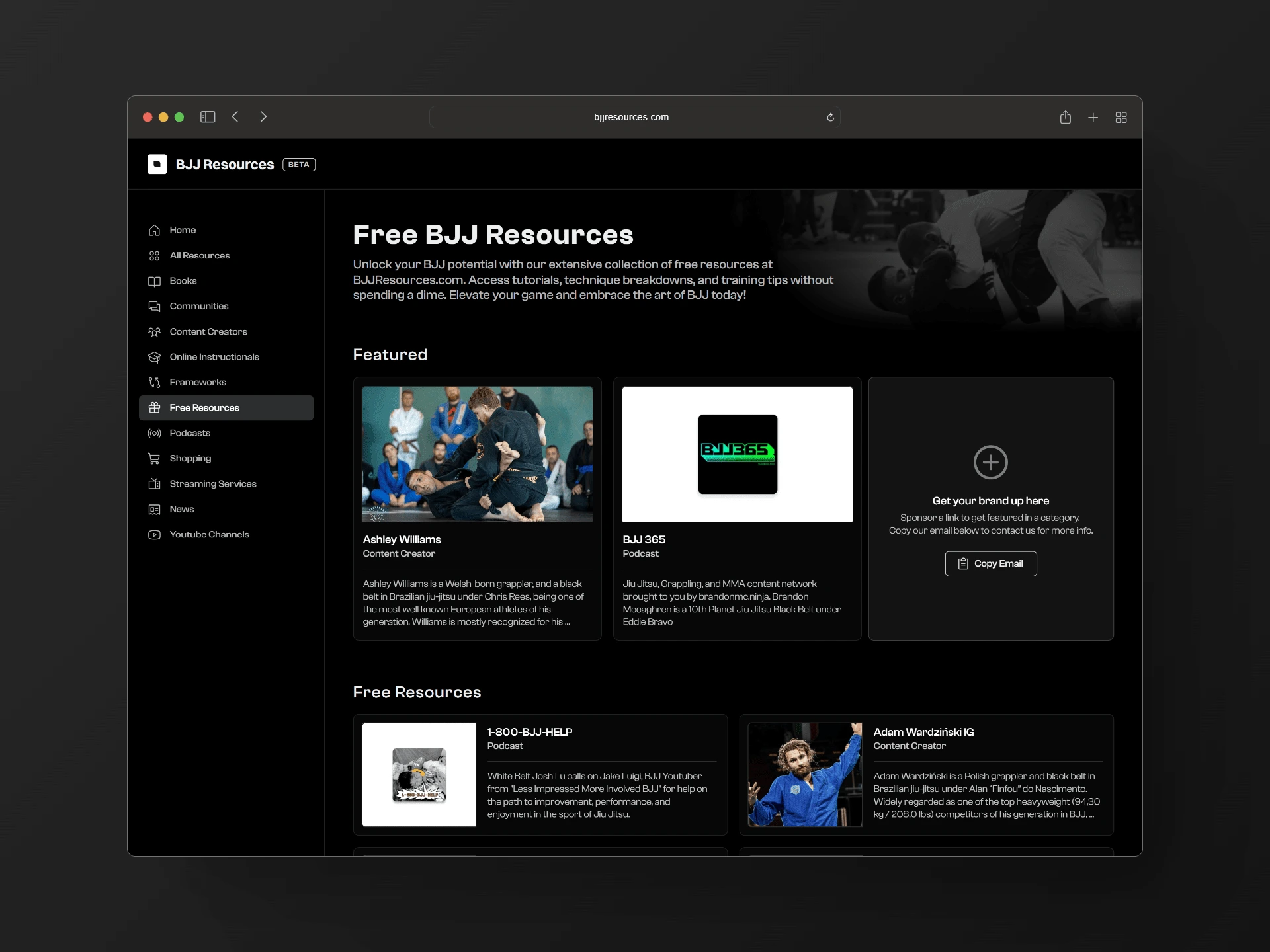Click the sidebar toggle panel icon
1270x952 pixels.
click(x=209, y=117)
